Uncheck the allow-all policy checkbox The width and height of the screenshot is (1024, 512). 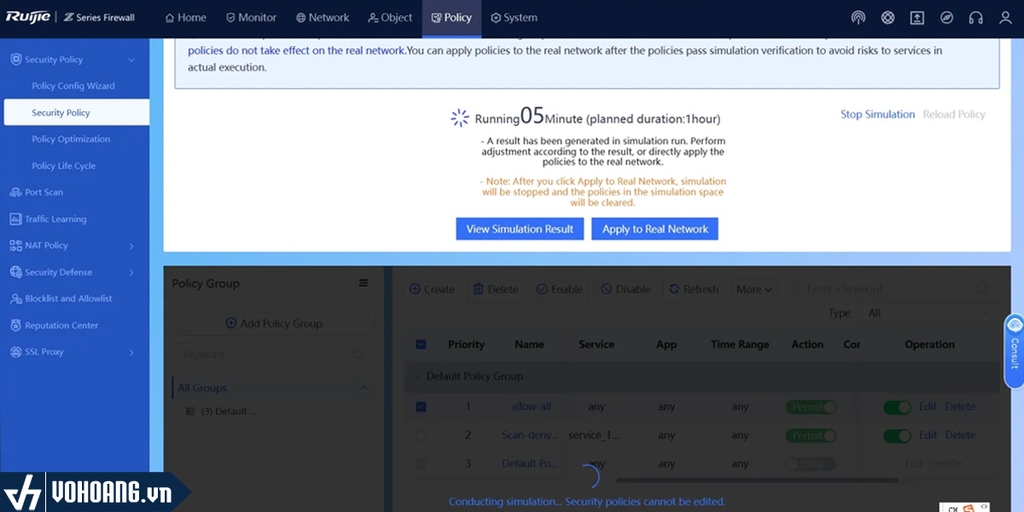pyautogui.click(x=421, y=406)
